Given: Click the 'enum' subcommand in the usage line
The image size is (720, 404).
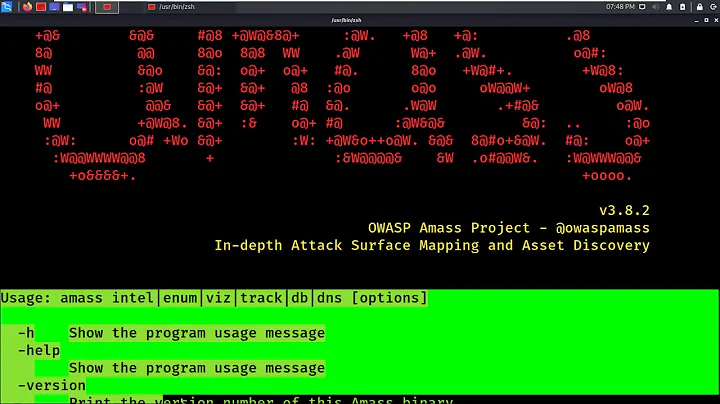Looking at the screenshot, I should 180,298.
